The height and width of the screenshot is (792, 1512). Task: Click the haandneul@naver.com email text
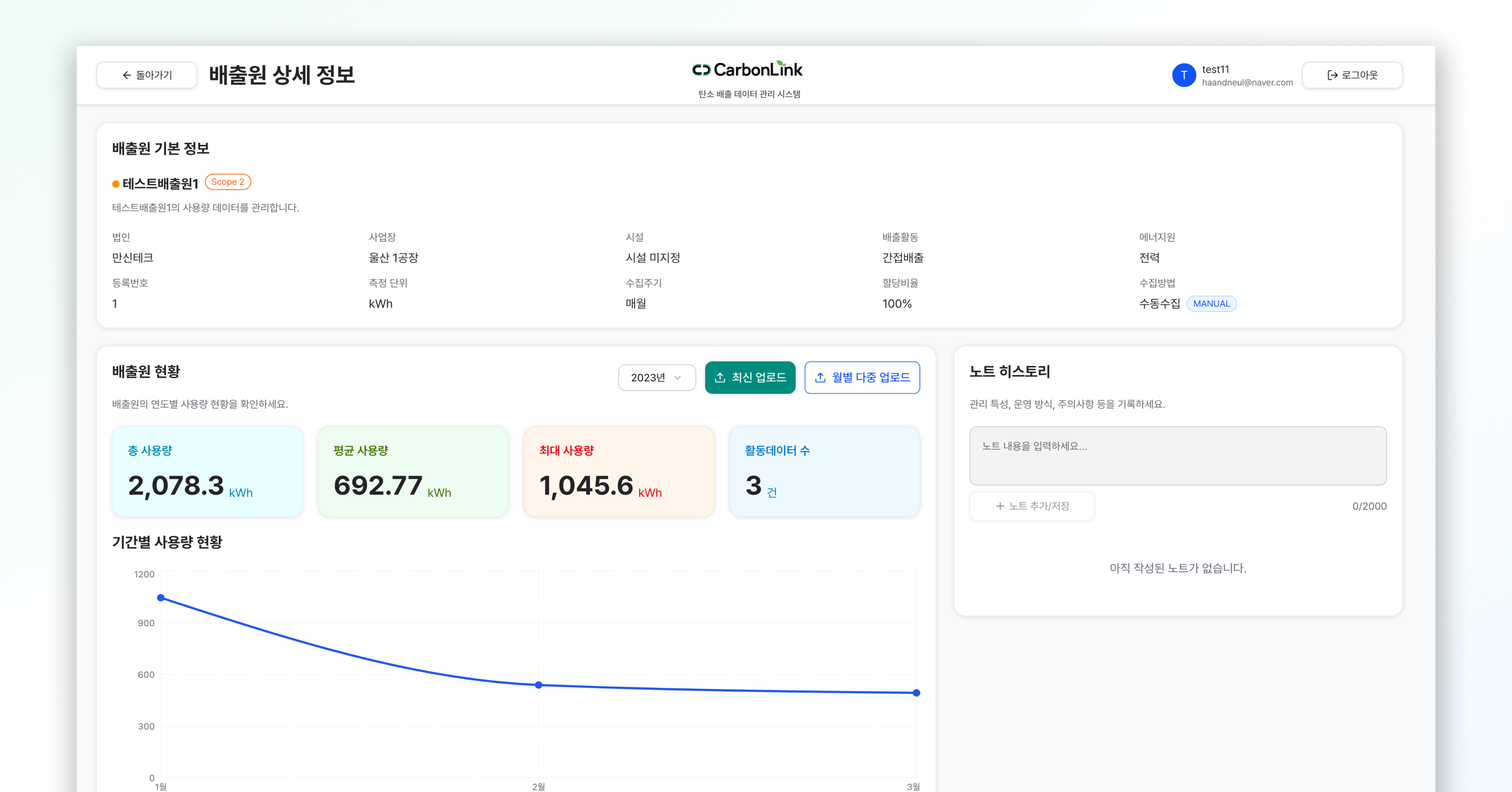[1247, 83]
